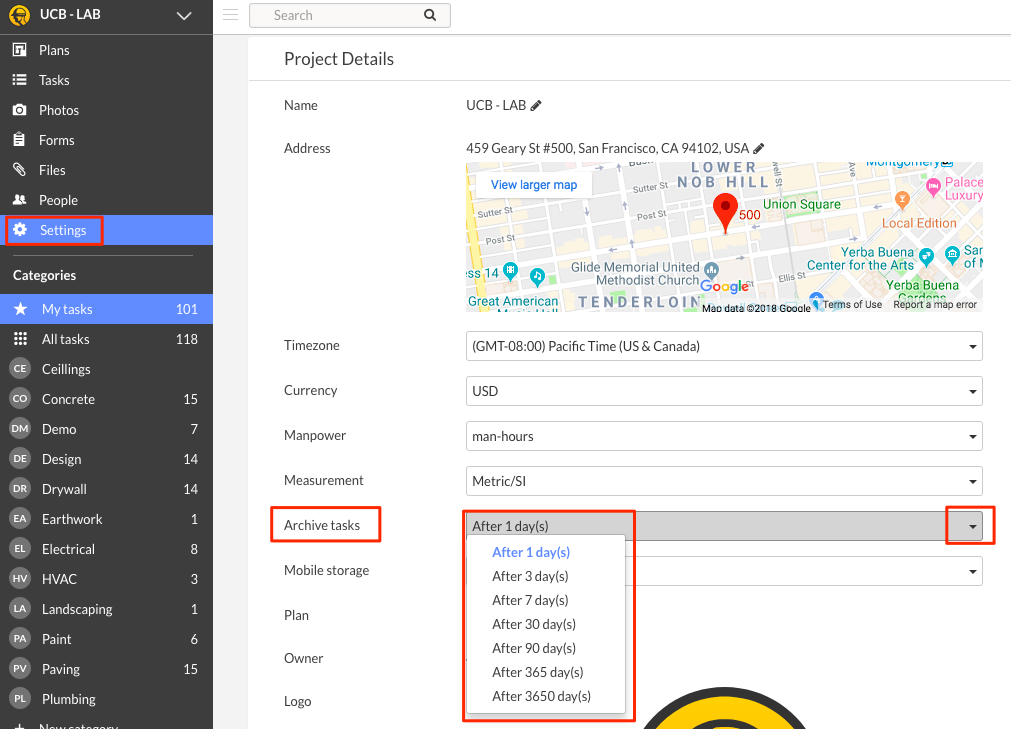Click the red map pin marker
This screenshot has width=1011, height=729.
pyautogui.click(x=725, y=213)
